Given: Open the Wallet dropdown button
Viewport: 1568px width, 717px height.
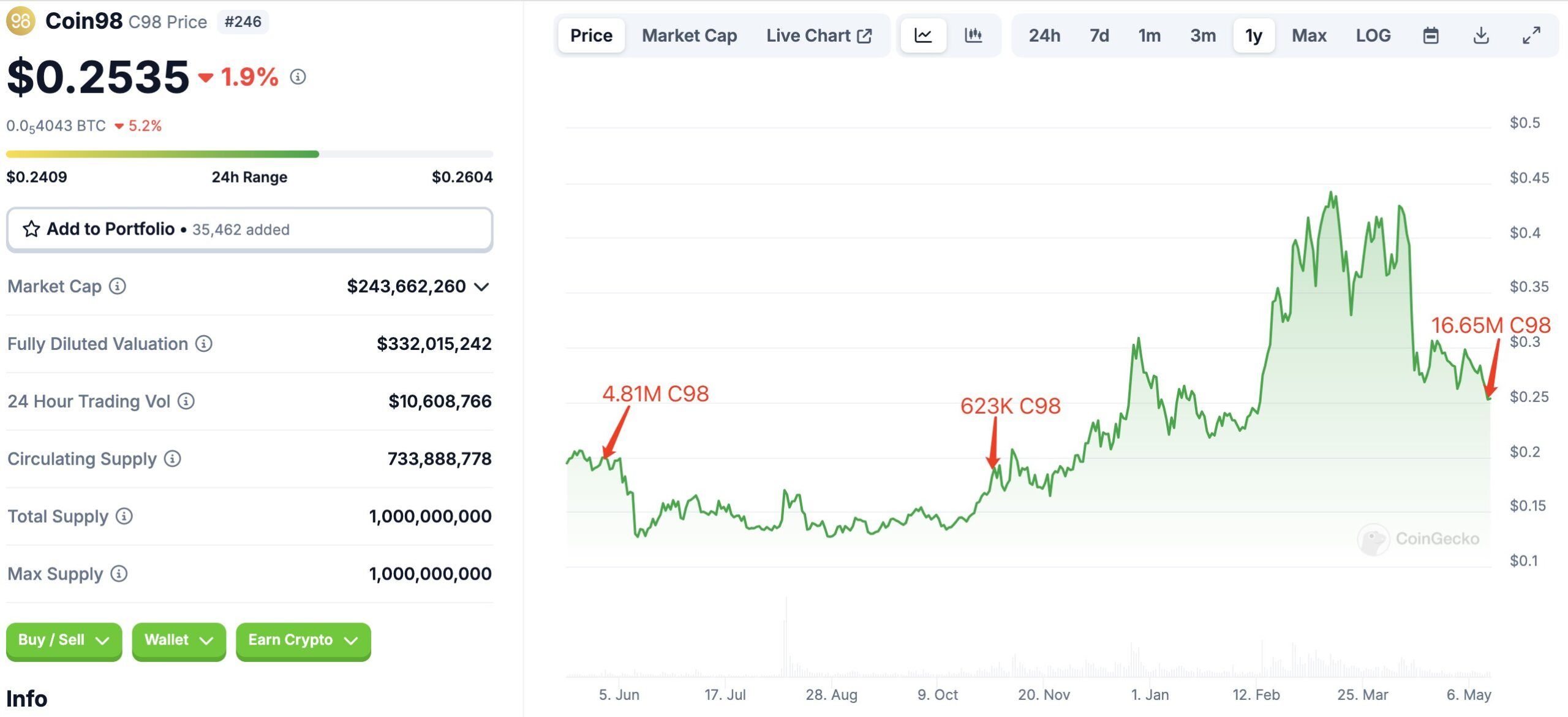Looking at the screenshot, I should pyautogui.click(x=178, y=640).
